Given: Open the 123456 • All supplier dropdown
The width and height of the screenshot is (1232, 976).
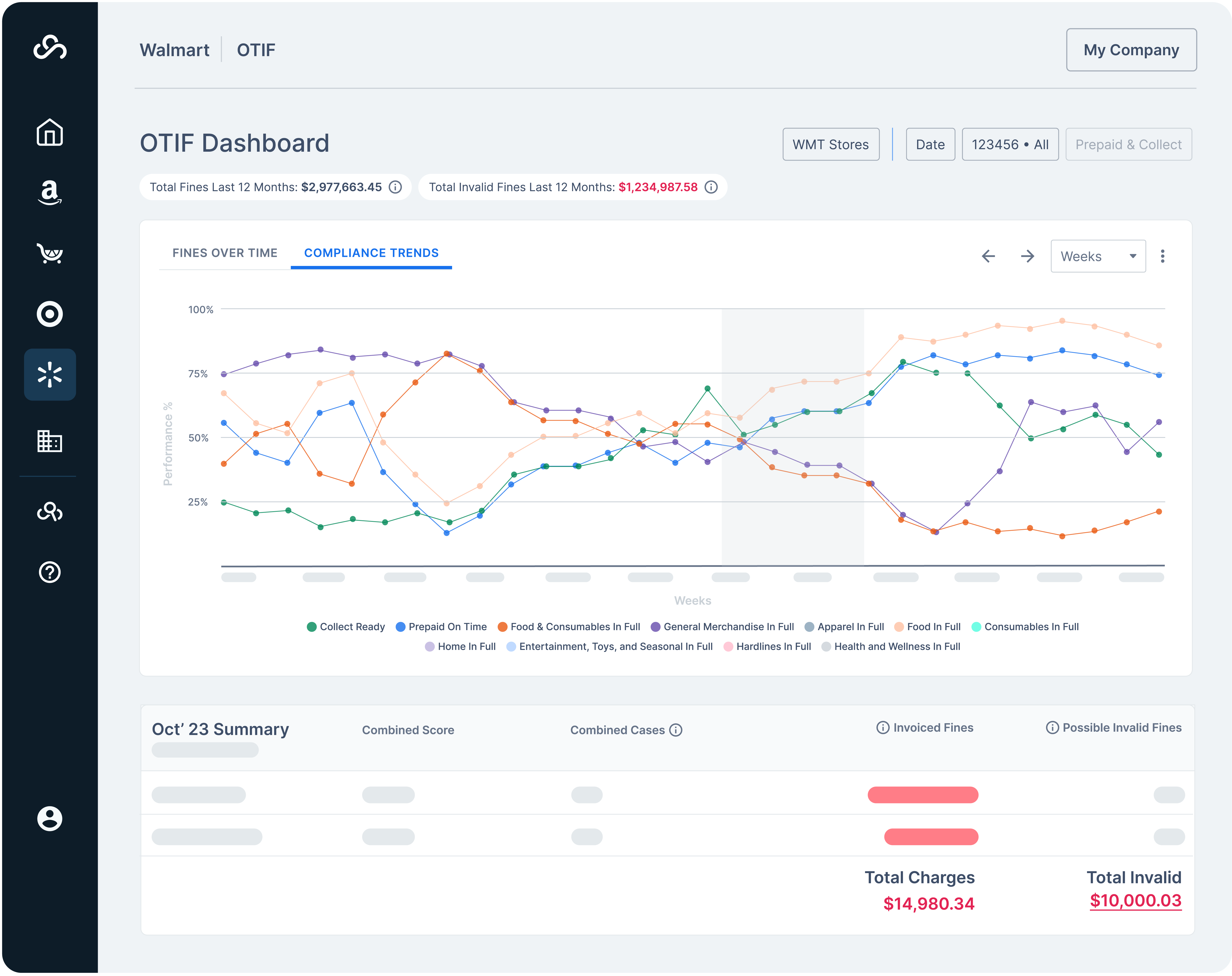Looking at the screenshot, I should (1010, 145).
